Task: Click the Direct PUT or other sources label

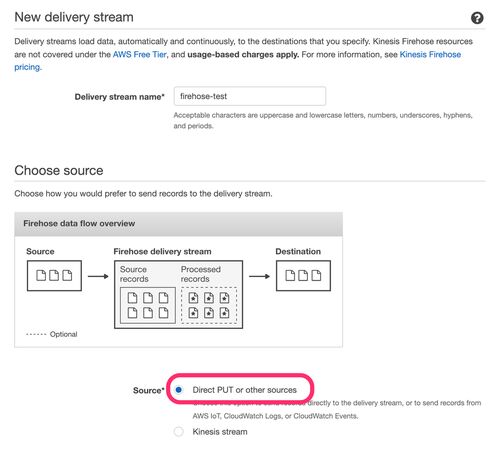Action: [244, 390]
